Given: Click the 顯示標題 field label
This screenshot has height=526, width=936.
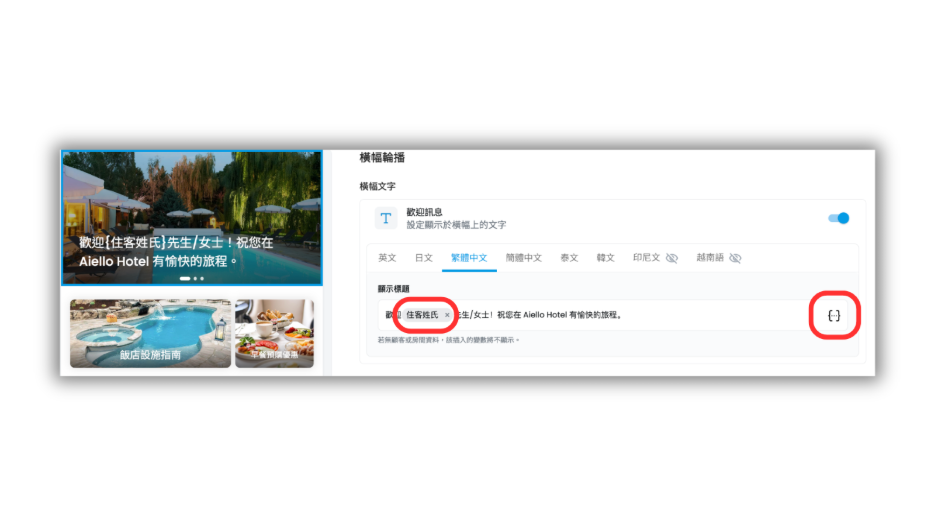Looking at the screenshot, I should click(393, 289).
